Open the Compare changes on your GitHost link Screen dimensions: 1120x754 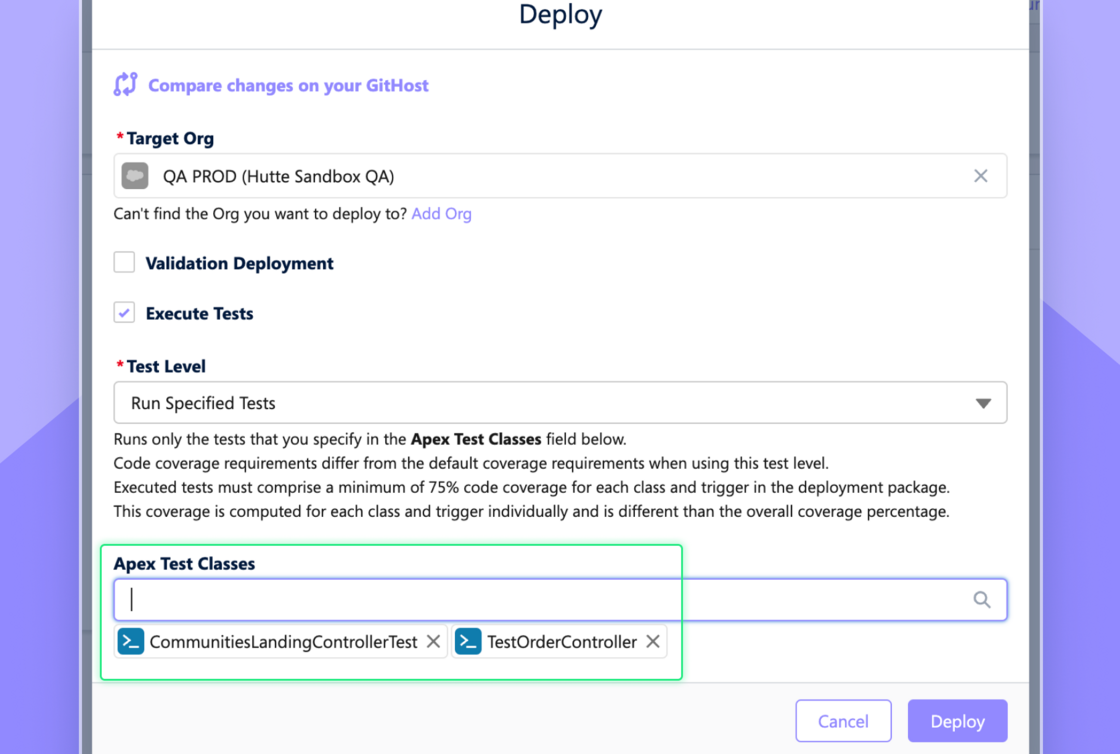[x=288, y=86]
